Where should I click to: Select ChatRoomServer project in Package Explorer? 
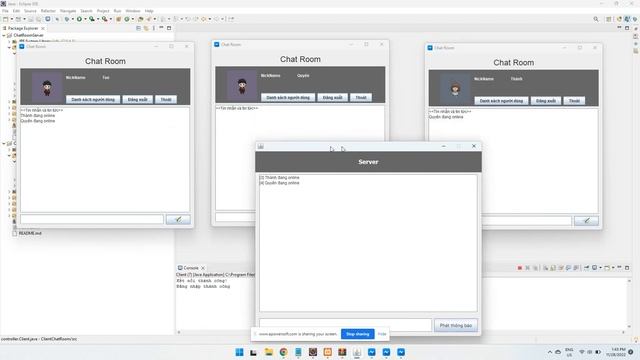point(28,36)
